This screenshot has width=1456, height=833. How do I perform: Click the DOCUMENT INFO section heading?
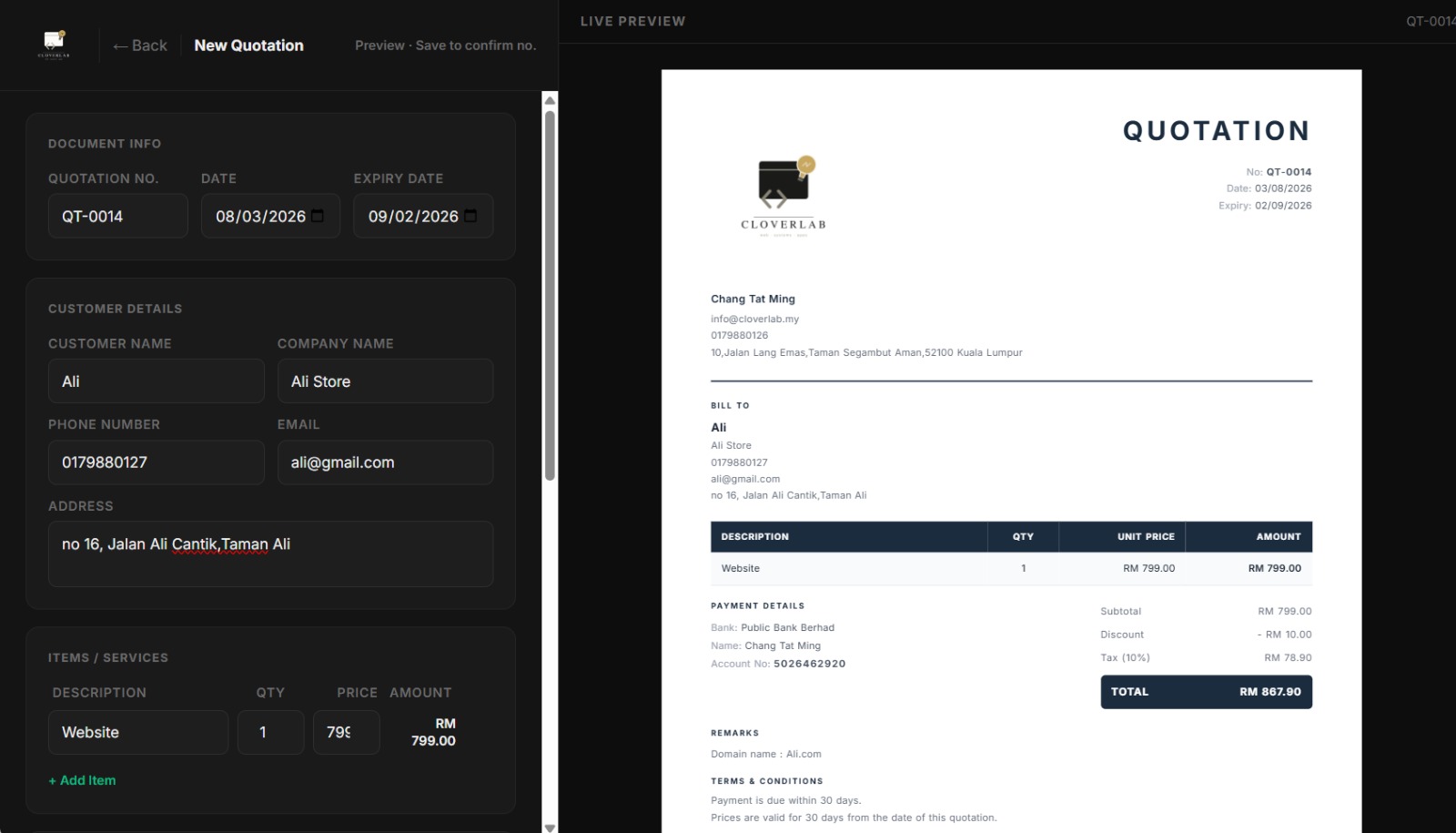pos(105,144)
